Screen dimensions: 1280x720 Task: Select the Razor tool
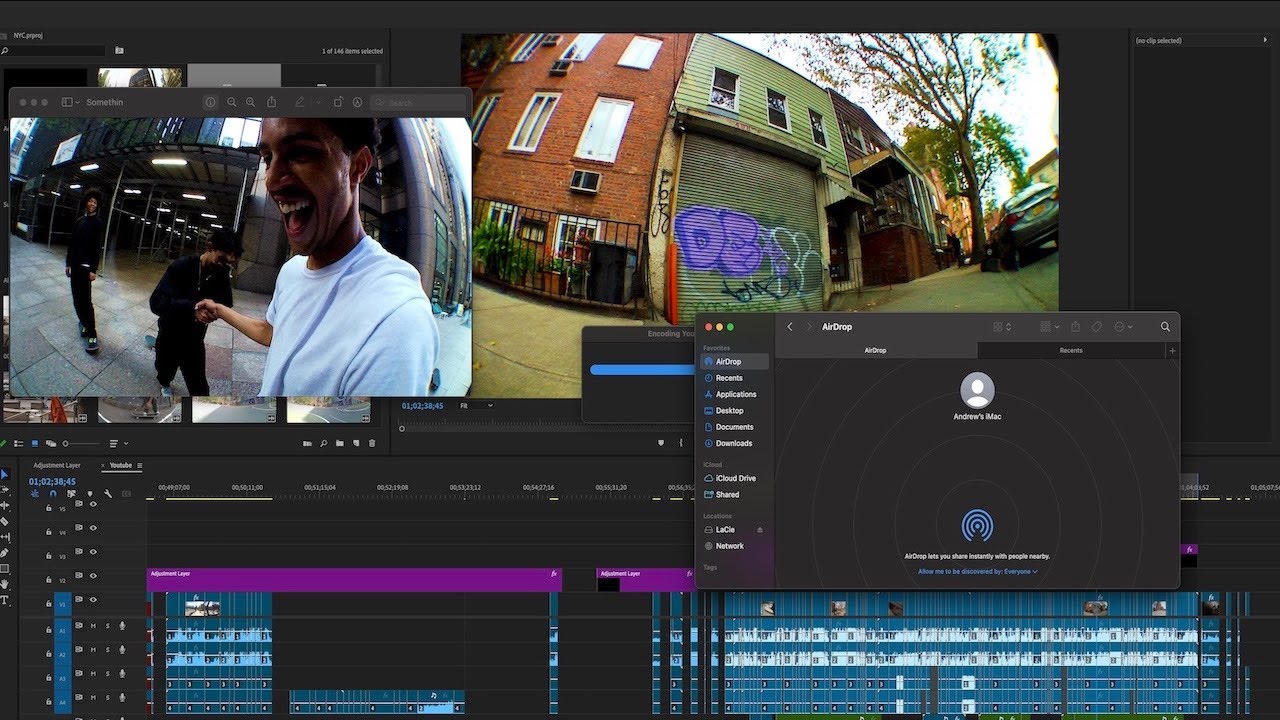pos(5,521)
